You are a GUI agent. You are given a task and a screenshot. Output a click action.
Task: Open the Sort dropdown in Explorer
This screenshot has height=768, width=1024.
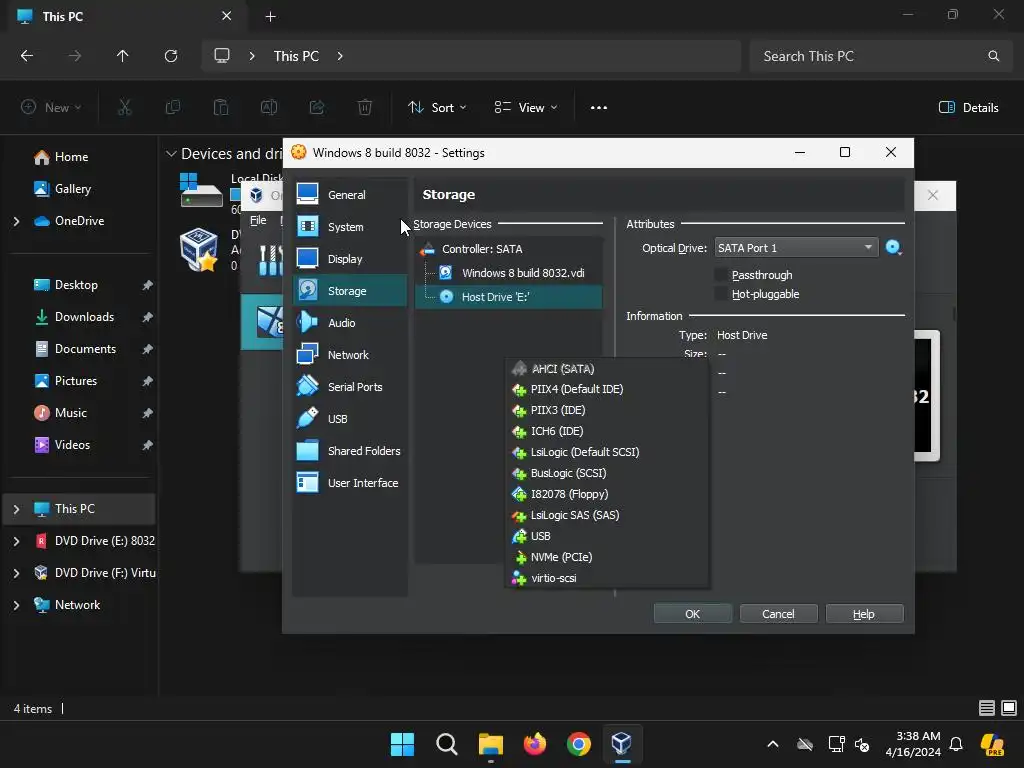(x=437, y=108)
